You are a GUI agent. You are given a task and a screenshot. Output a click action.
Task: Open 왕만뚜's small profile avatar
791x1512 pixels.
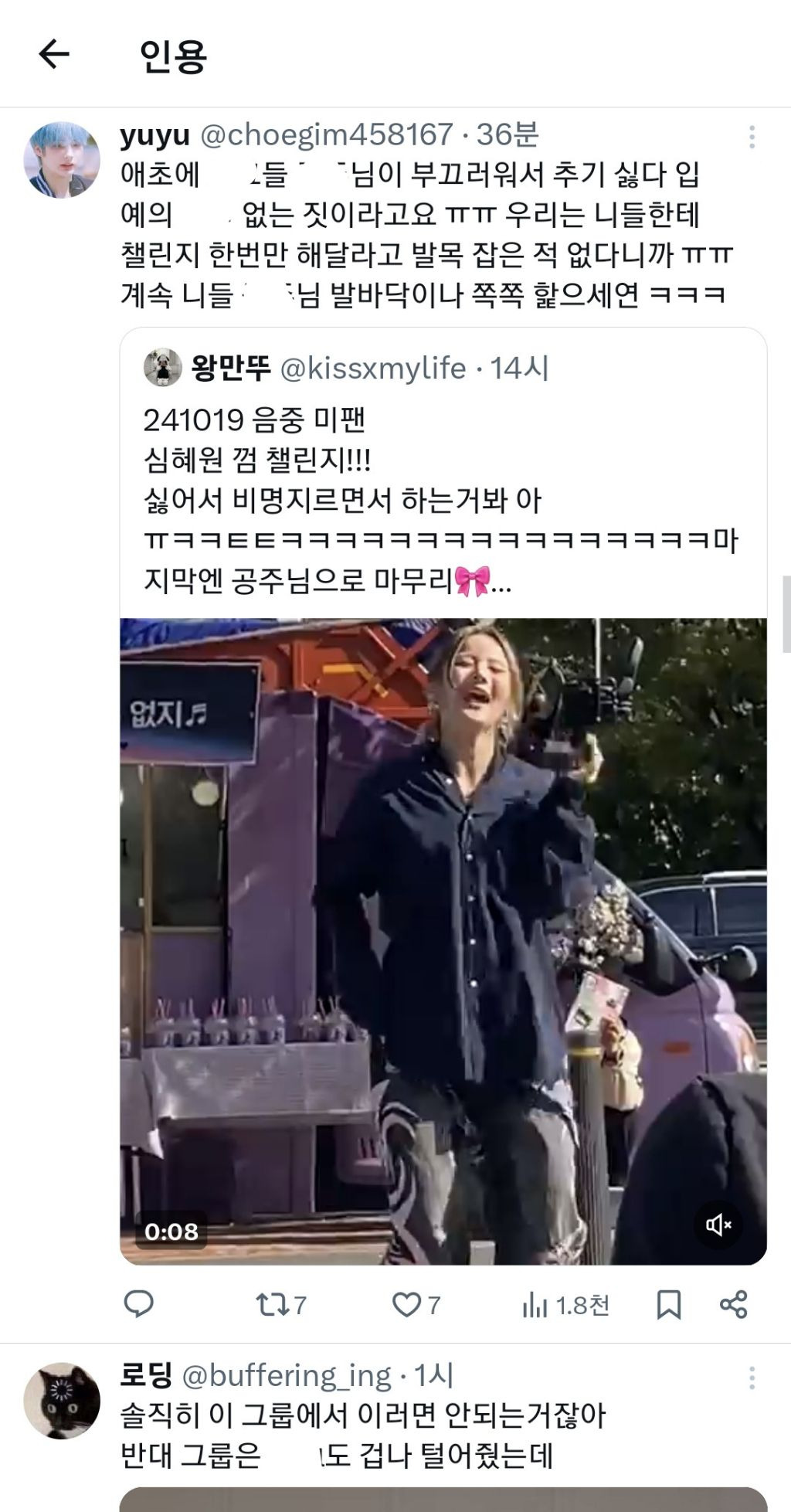pyautogui.click(x=163, y=368)
